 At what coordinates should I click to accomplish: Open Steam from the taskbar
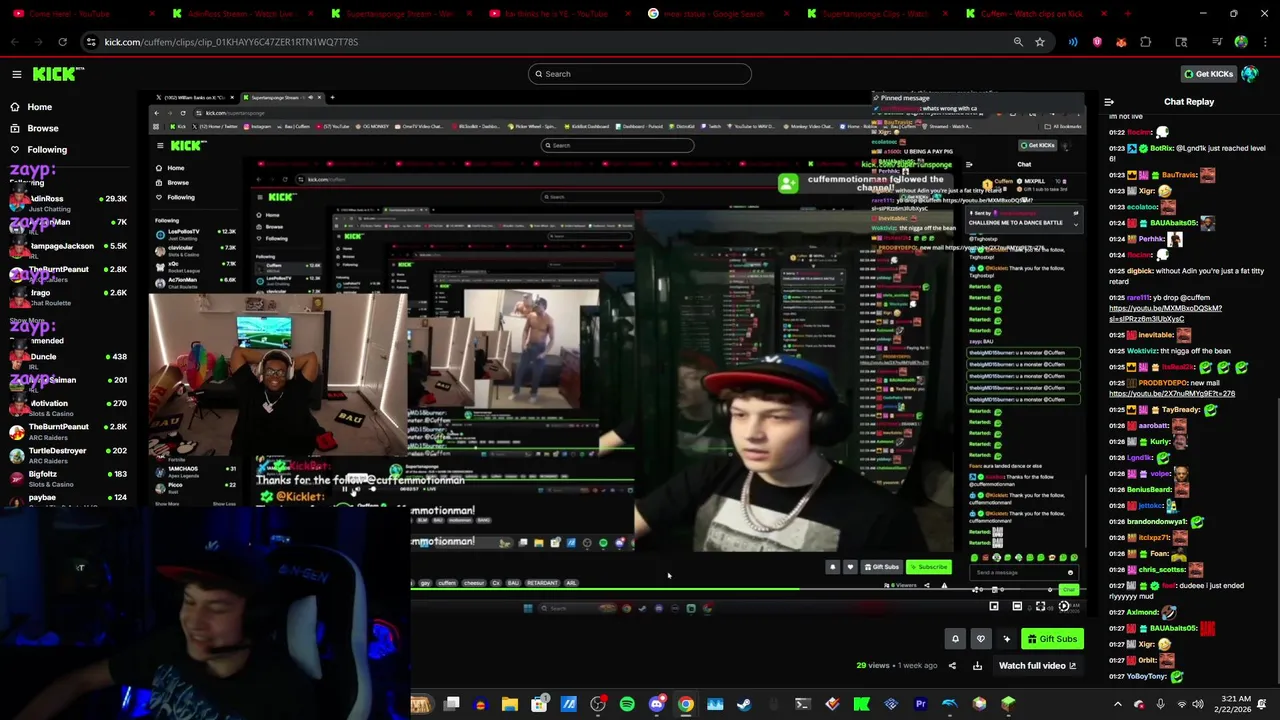pyautogui.click(x=744, y=705)
